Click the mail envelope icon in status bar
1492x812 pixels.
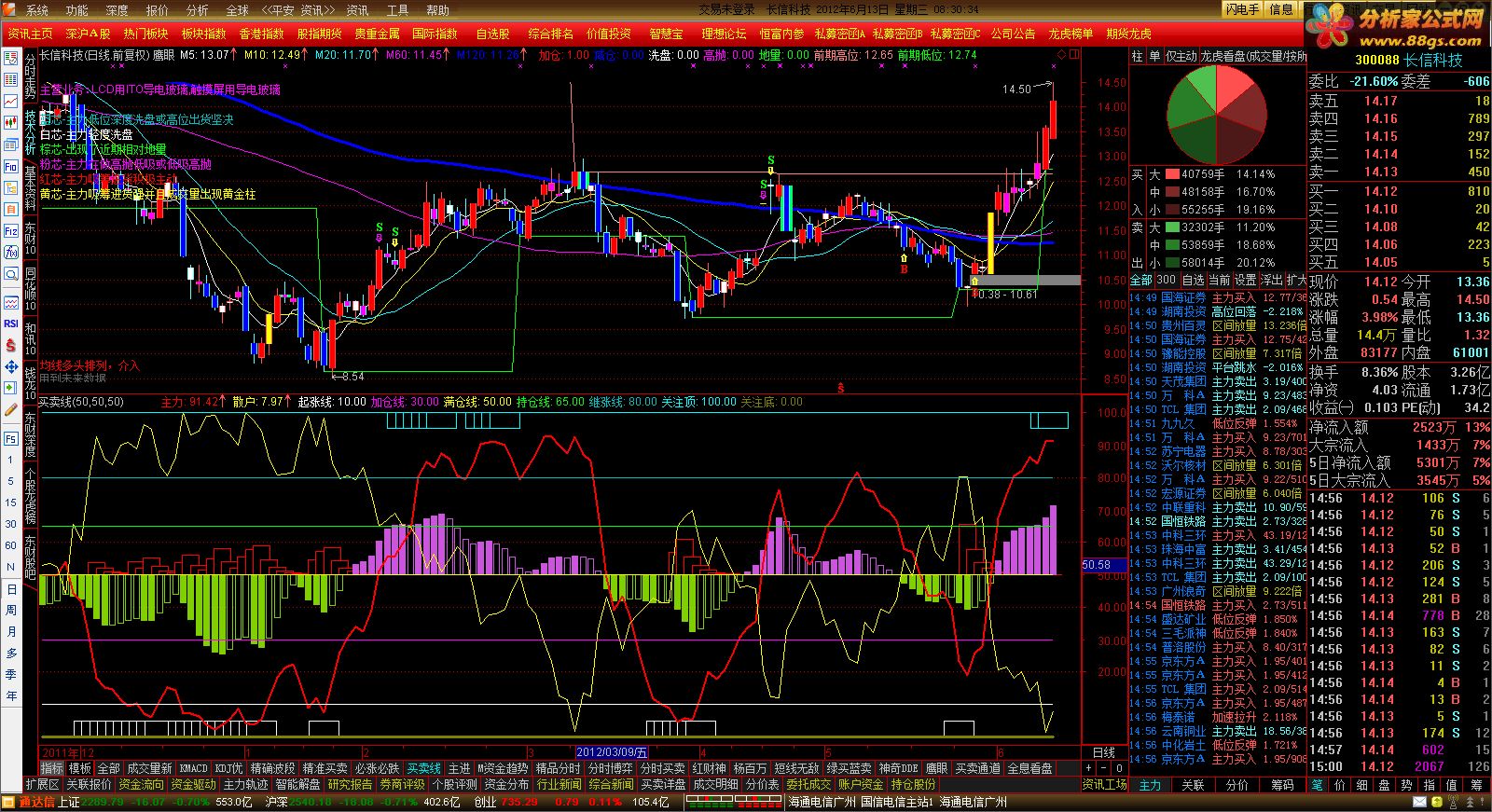pos(1419,802)
